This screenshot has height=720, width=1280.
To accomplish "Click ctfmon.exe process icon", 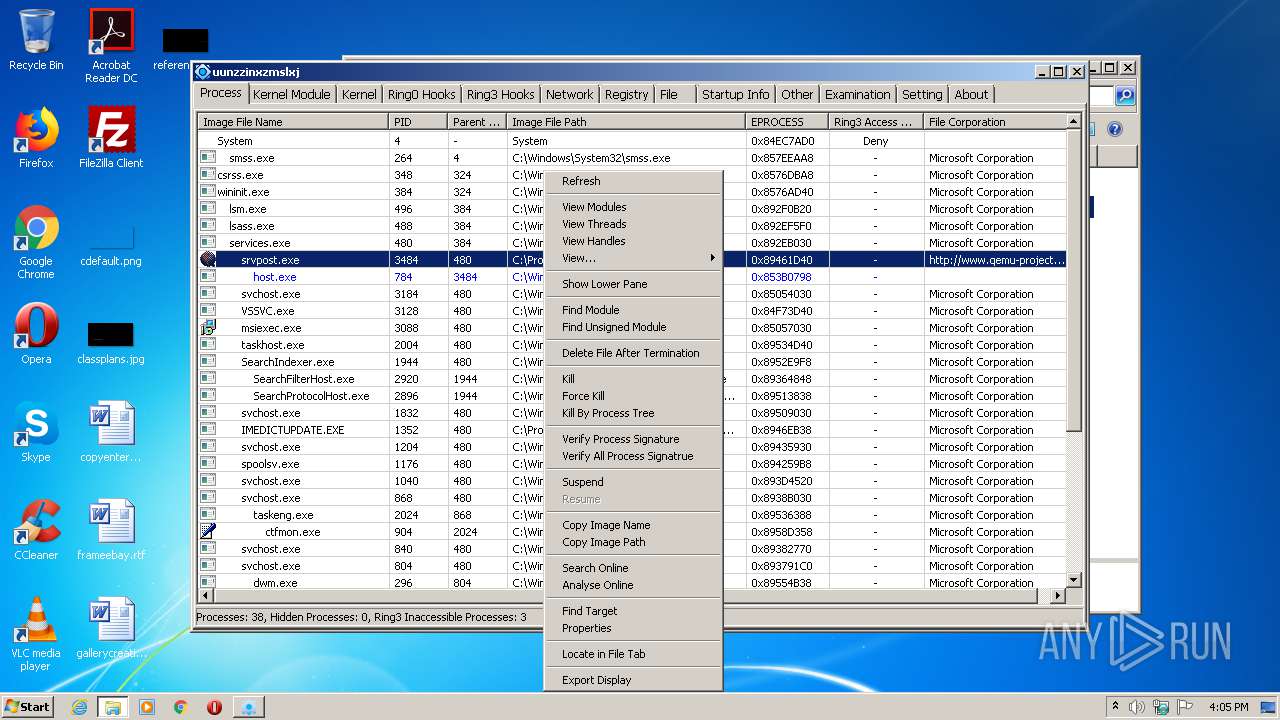I will coord(208,531).
